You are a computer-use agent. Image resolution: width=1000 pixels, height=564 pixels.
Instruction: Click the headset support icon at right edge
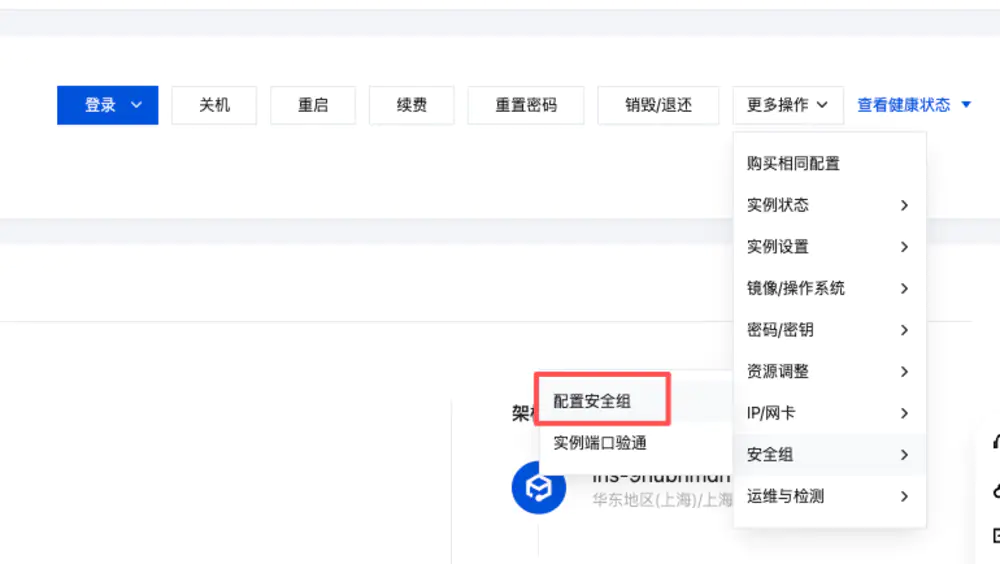click(996, 442)
